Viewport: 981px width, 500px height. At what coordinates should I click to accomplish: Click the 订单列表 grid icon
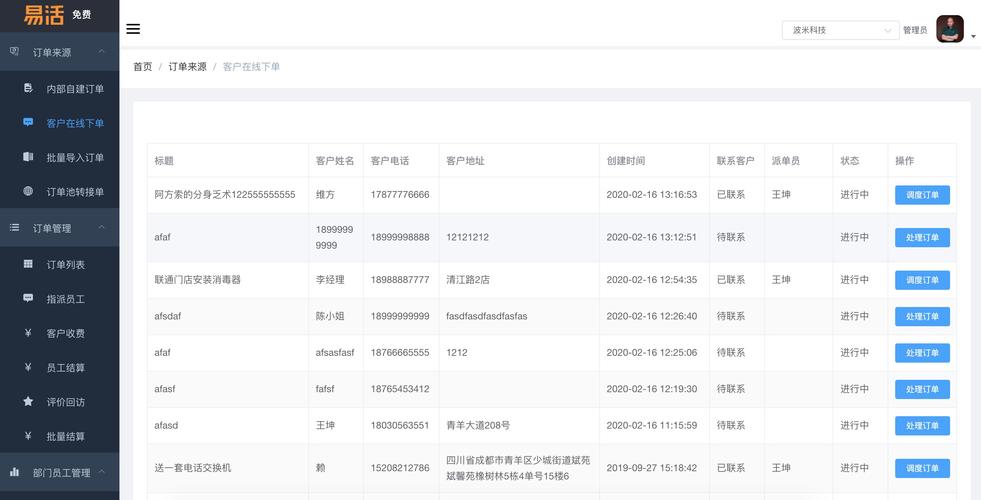click(x=28, y=264)
